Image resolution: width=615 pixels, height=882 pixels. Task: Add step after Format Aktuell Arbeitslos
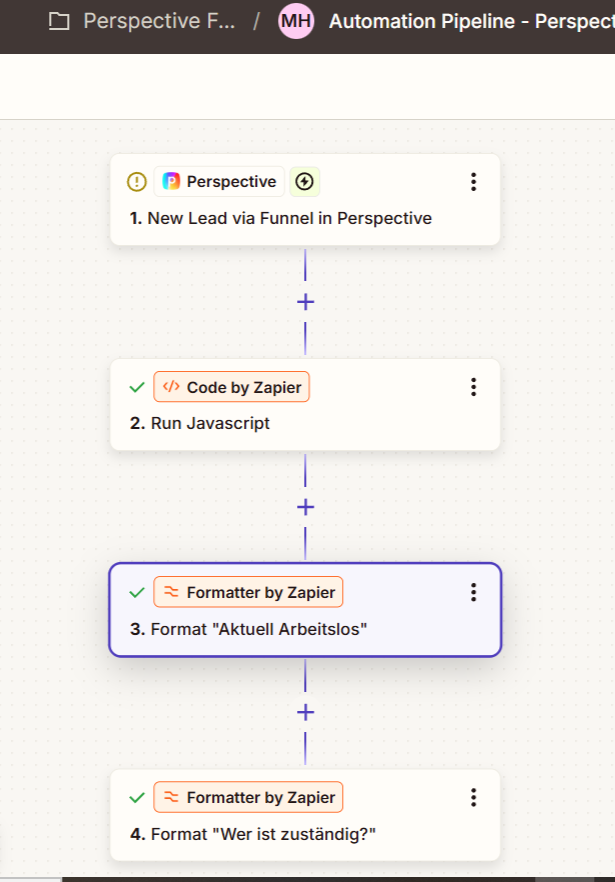(306, 713)
